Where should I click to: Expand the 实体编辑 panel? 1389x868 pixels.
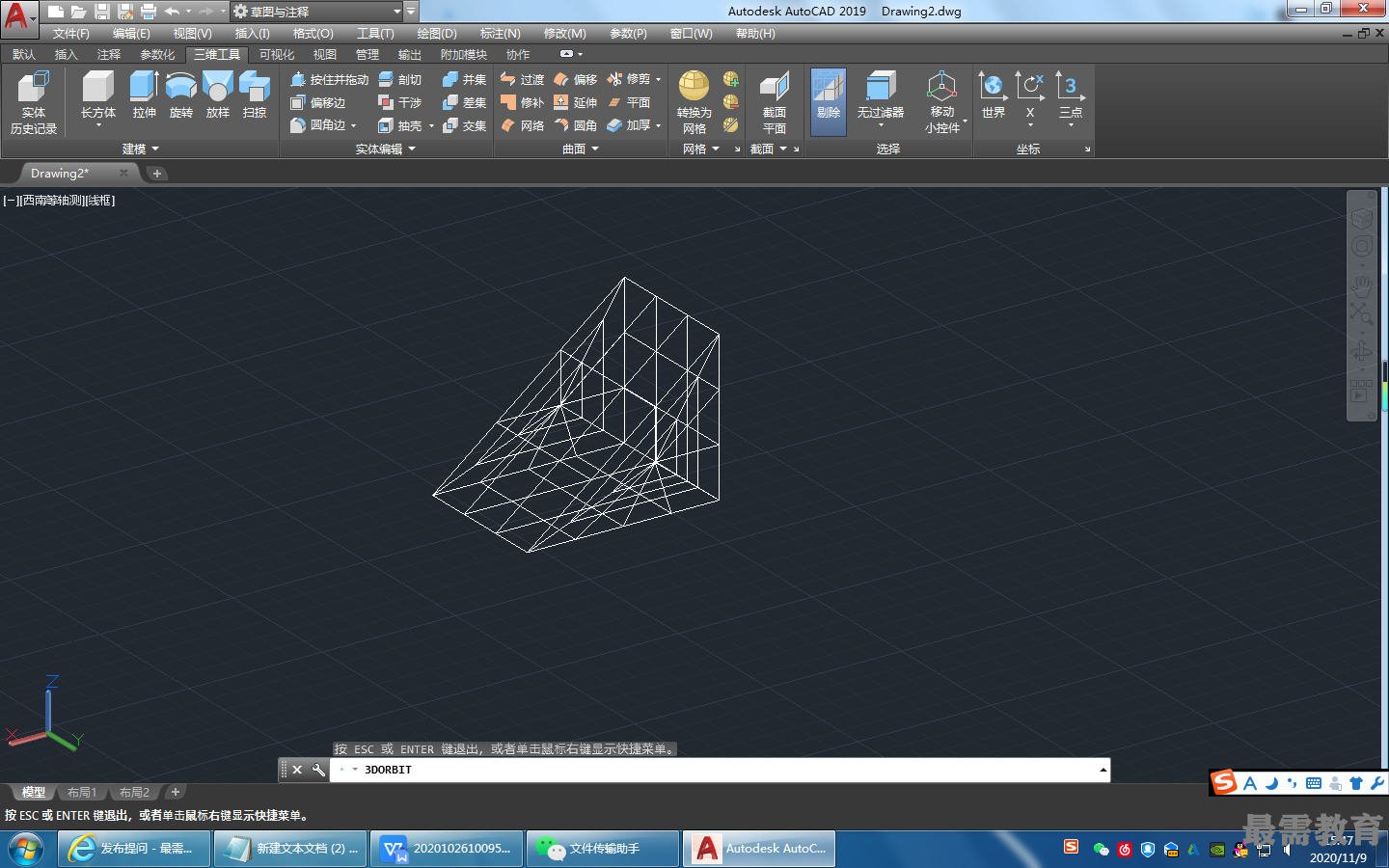[x=386, y=149]
